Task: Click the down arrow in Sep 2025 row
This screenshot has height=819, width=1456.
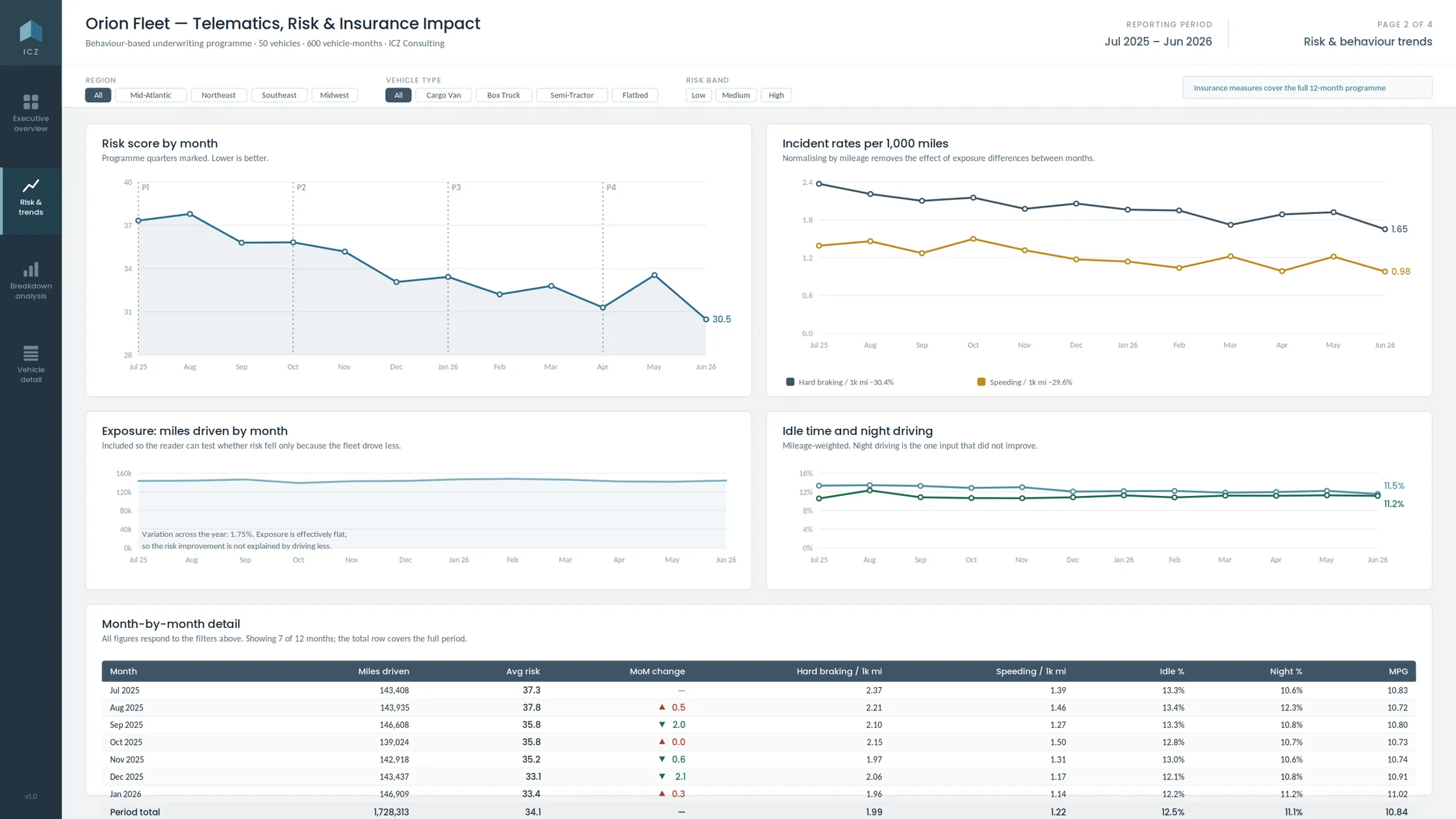Action: pos(662,725)
